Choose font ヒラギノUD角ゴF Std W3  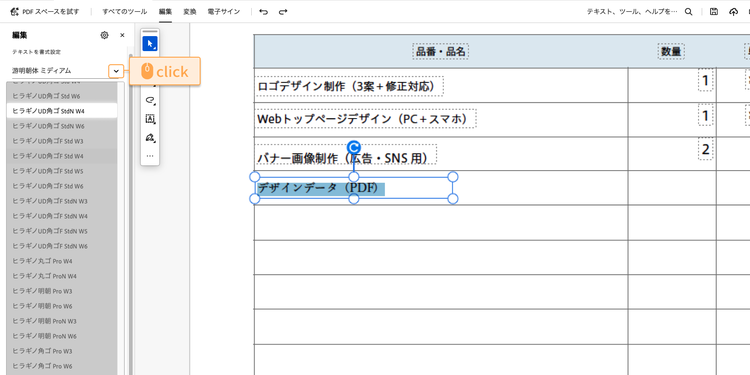[x=62, y=141]
